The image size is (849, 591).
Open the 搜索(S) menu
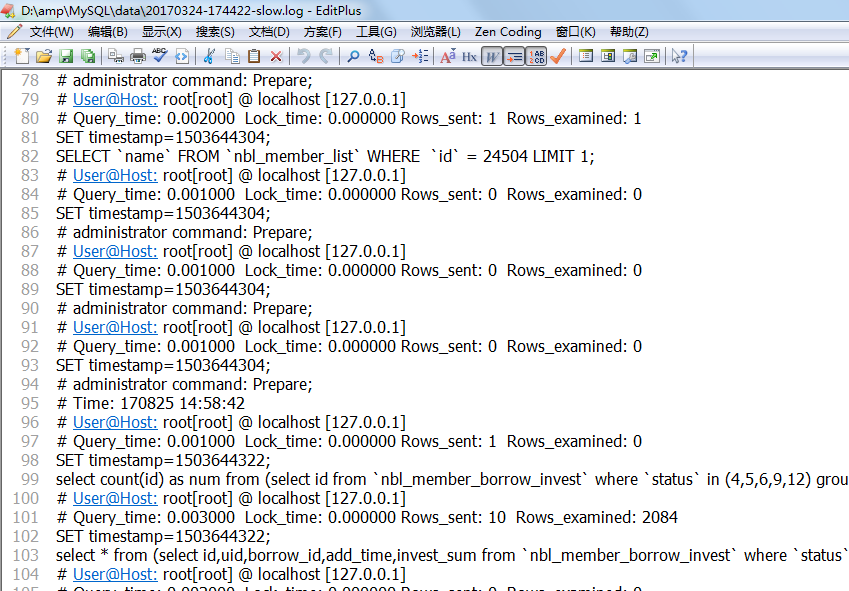pos(215,32)
